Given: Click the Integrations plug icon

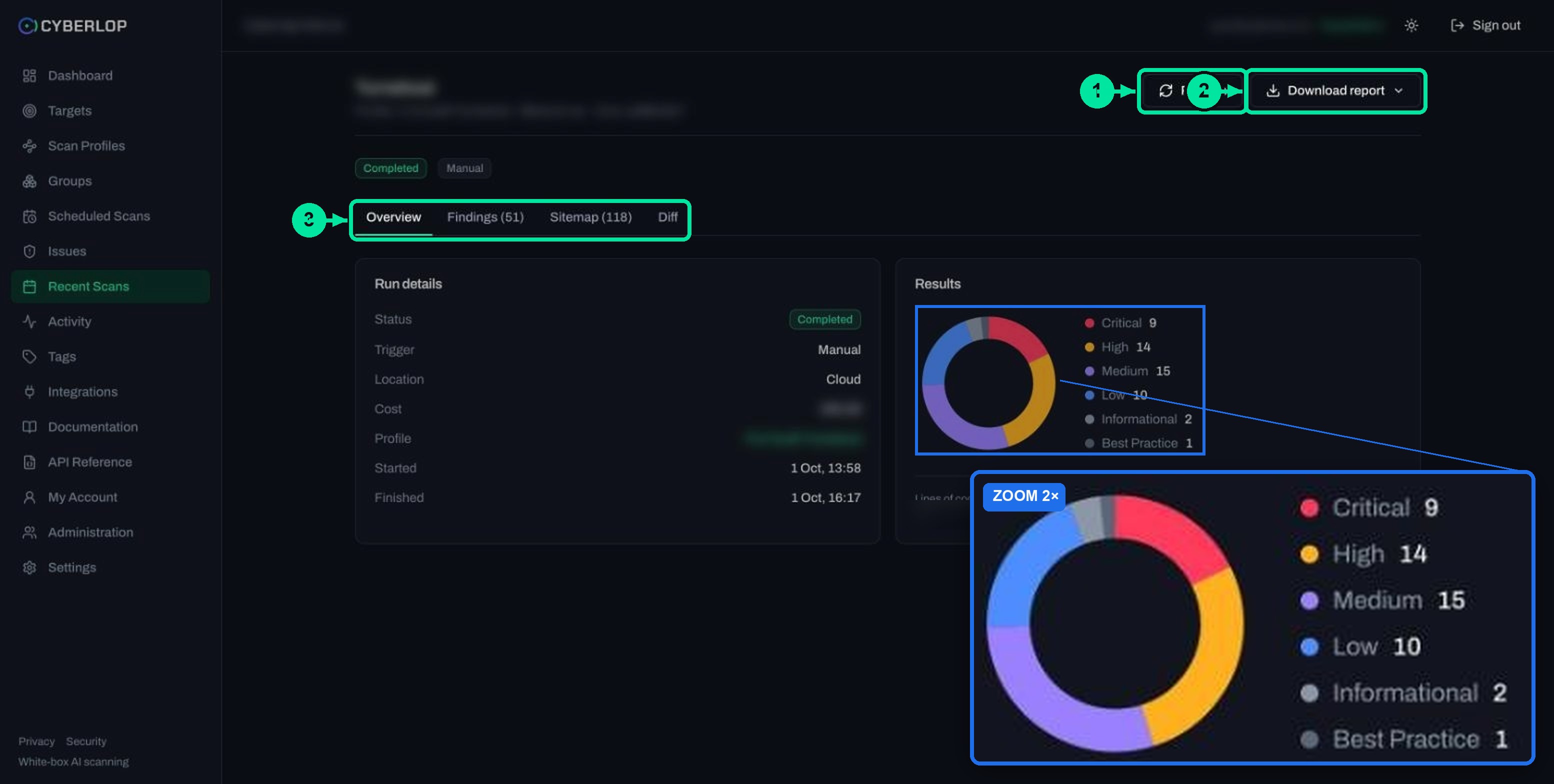Looking at the screenshot, I should click(x=29, y=392).
